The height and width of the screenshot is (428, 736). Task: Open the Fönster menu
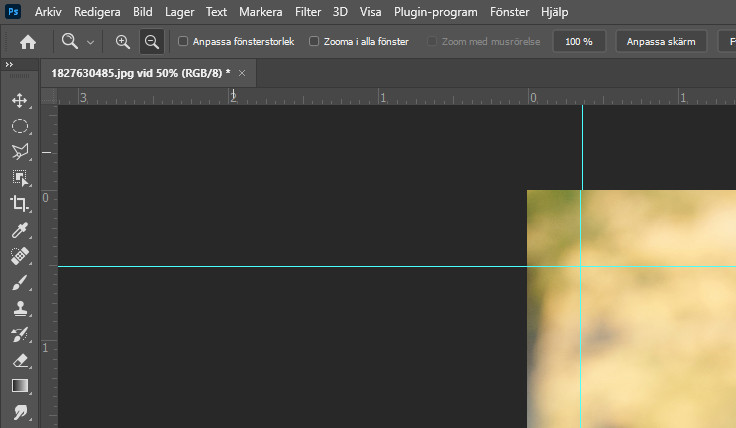tap(509, 12)
